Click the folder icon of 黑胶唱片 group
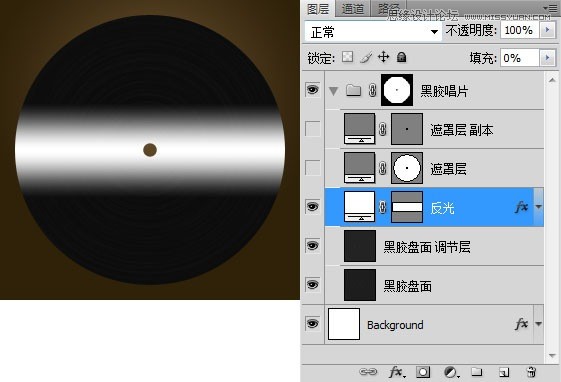 [x=353, y=90]
